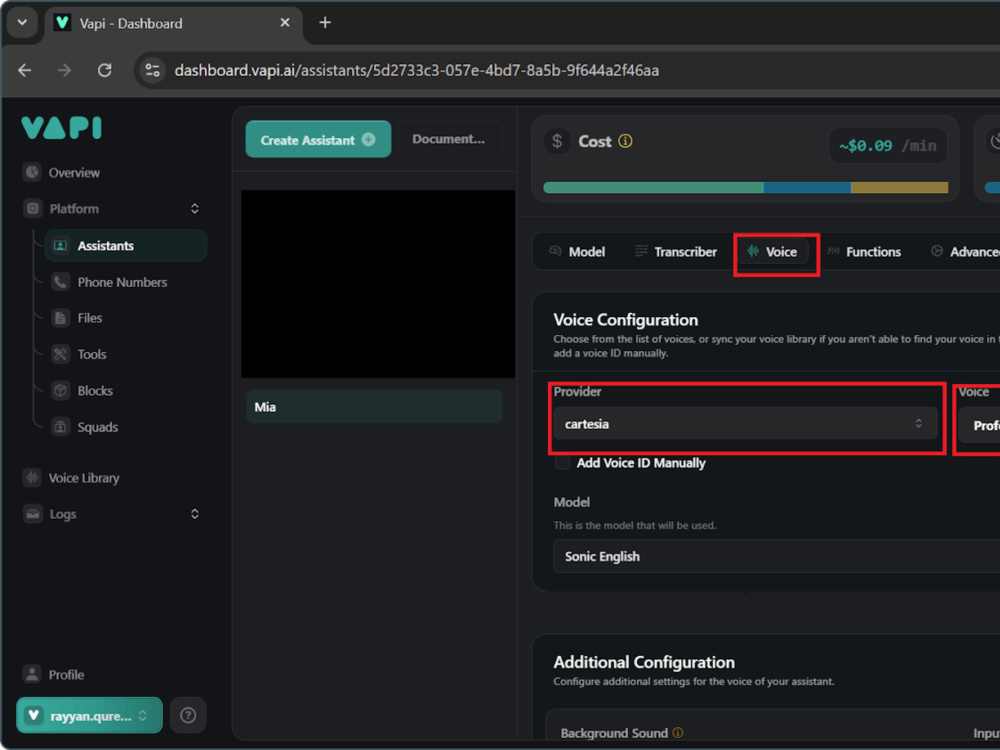Reload the page with refresh icon
Screen dimensions: 1000x750
click(105, 70)
